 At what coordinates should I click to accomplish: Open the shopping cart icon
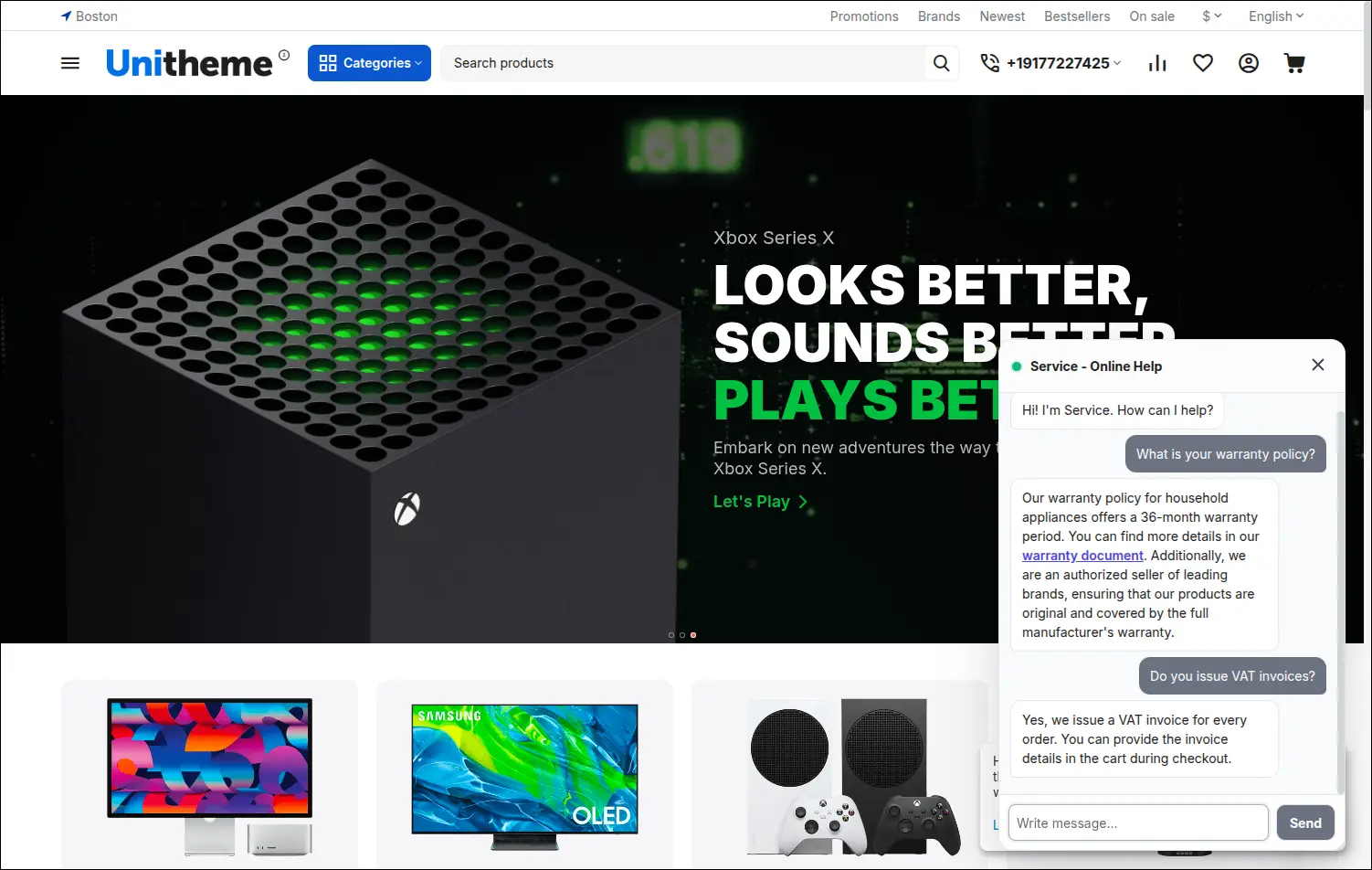[1294, 63]
